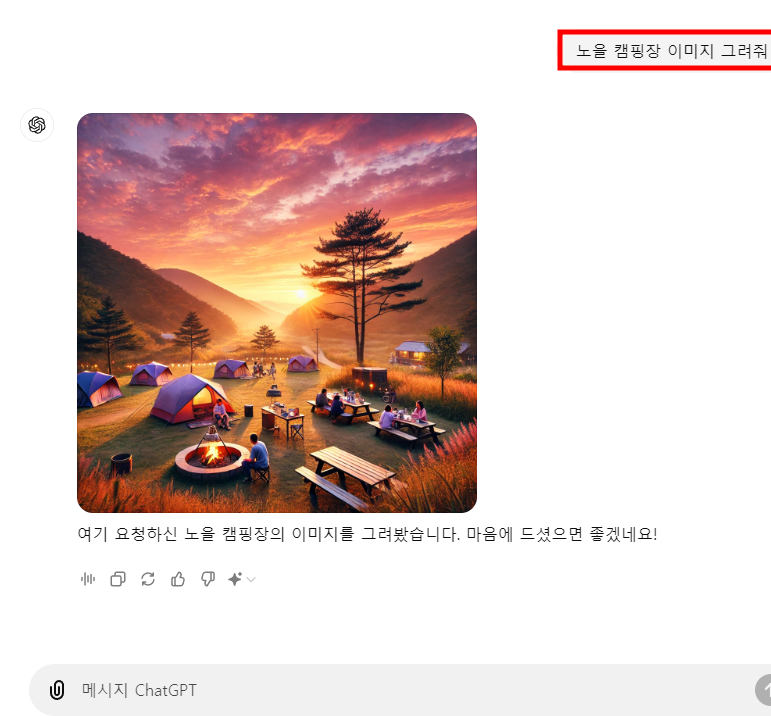Copy the response using the copy icon
The width and height of the screenshot is (771, 716).
118,579
